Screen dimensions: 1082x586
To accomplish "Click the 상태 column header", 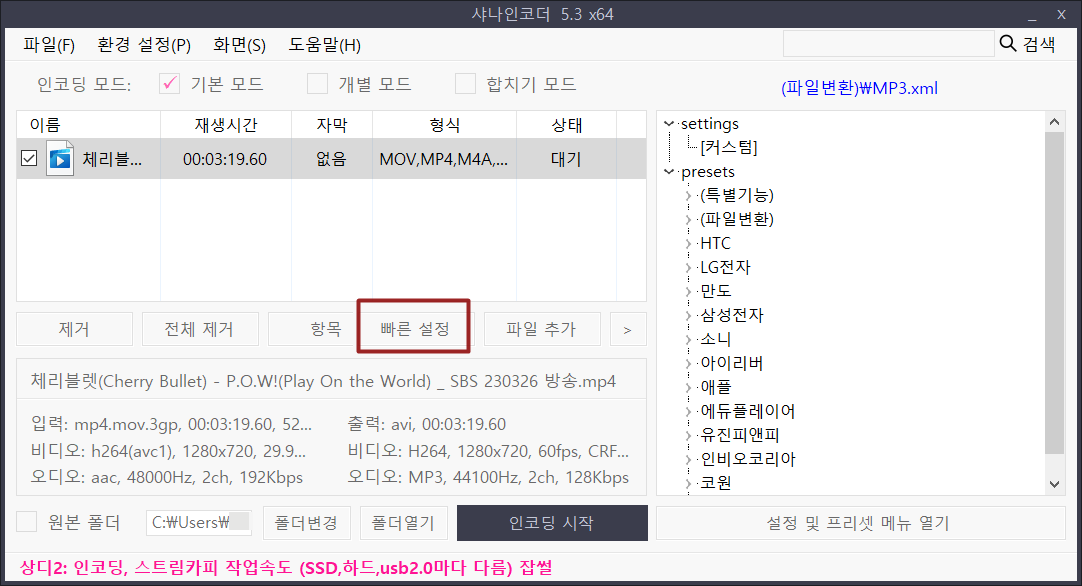I will tap(567, 125).
